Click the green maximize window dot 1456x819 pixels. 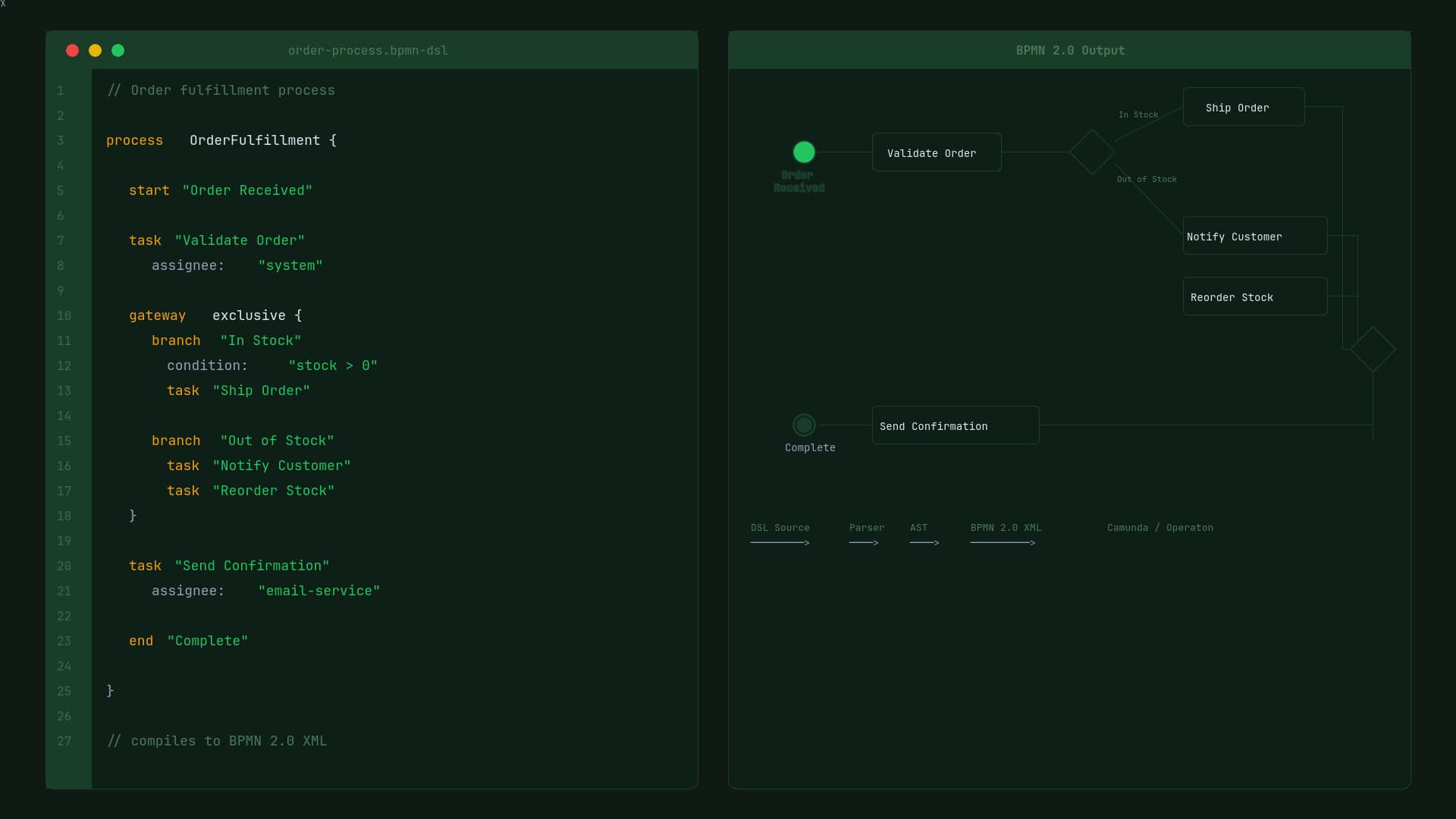(118, 51)
